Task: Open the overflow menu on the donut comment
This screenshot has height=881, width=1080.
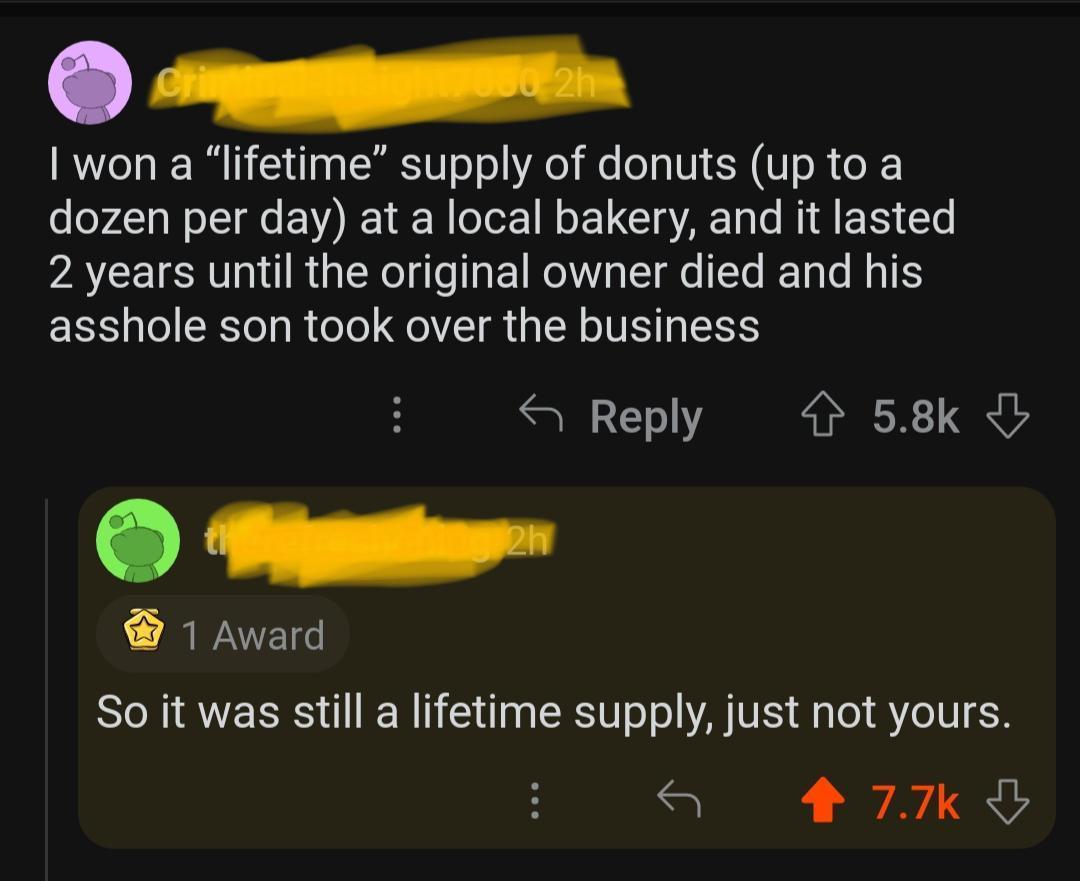Action: 396,417
